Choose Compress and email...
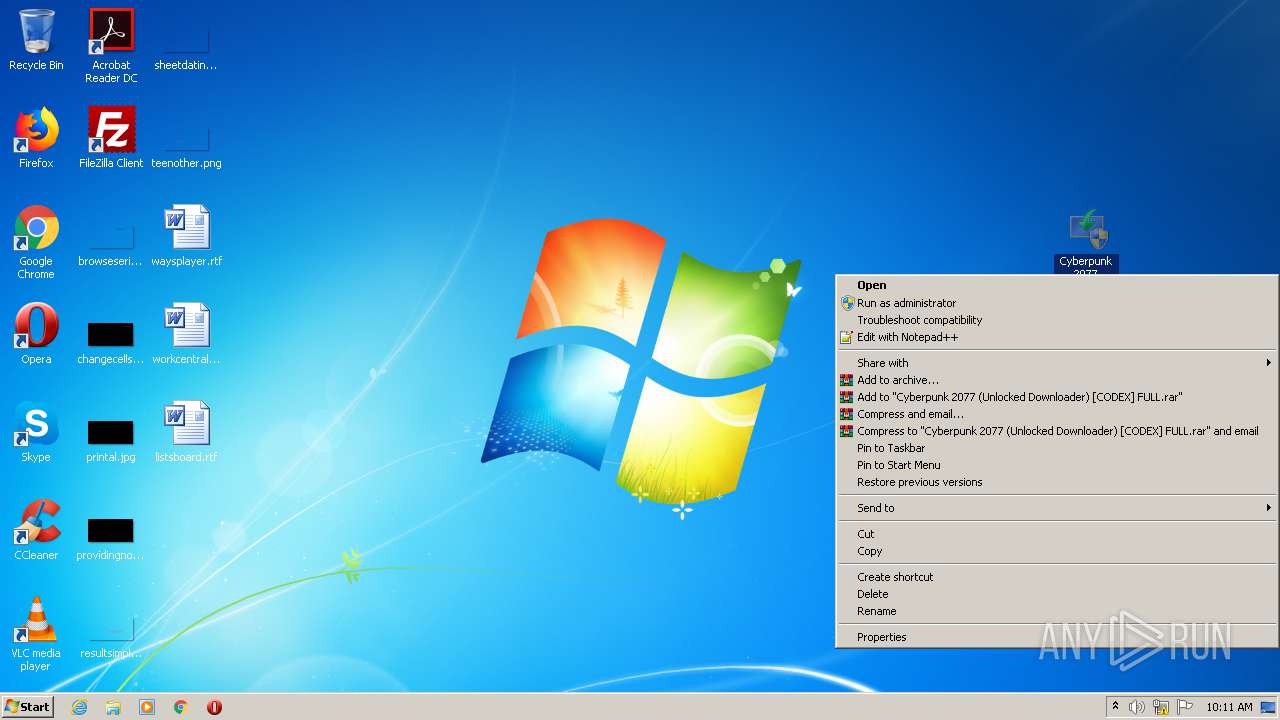1280x720 pixels. 1057,414
